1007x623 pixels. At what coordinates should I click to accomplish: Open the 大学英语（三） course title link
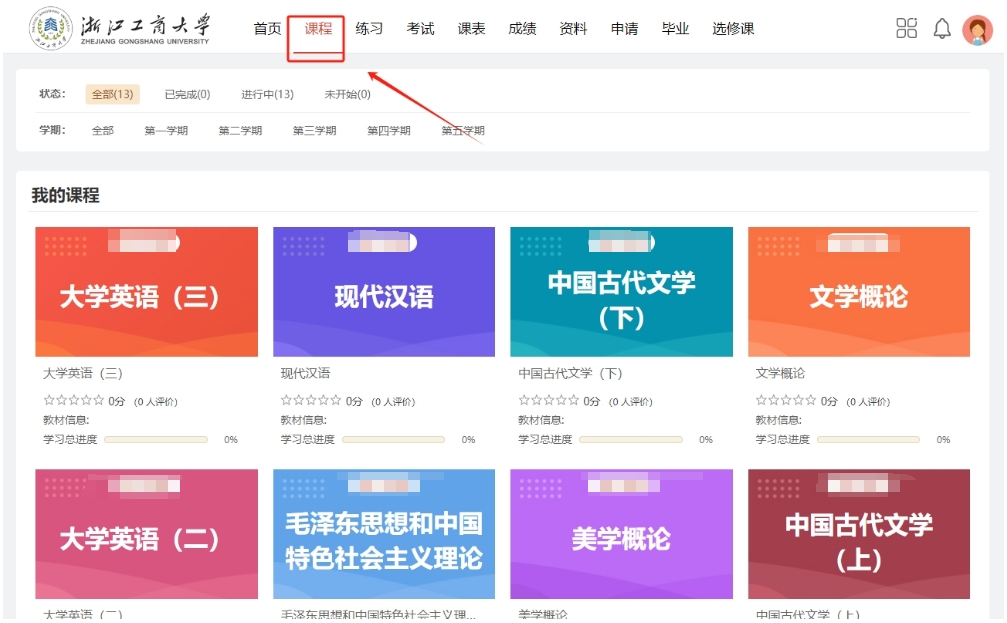tap(82, 374)
